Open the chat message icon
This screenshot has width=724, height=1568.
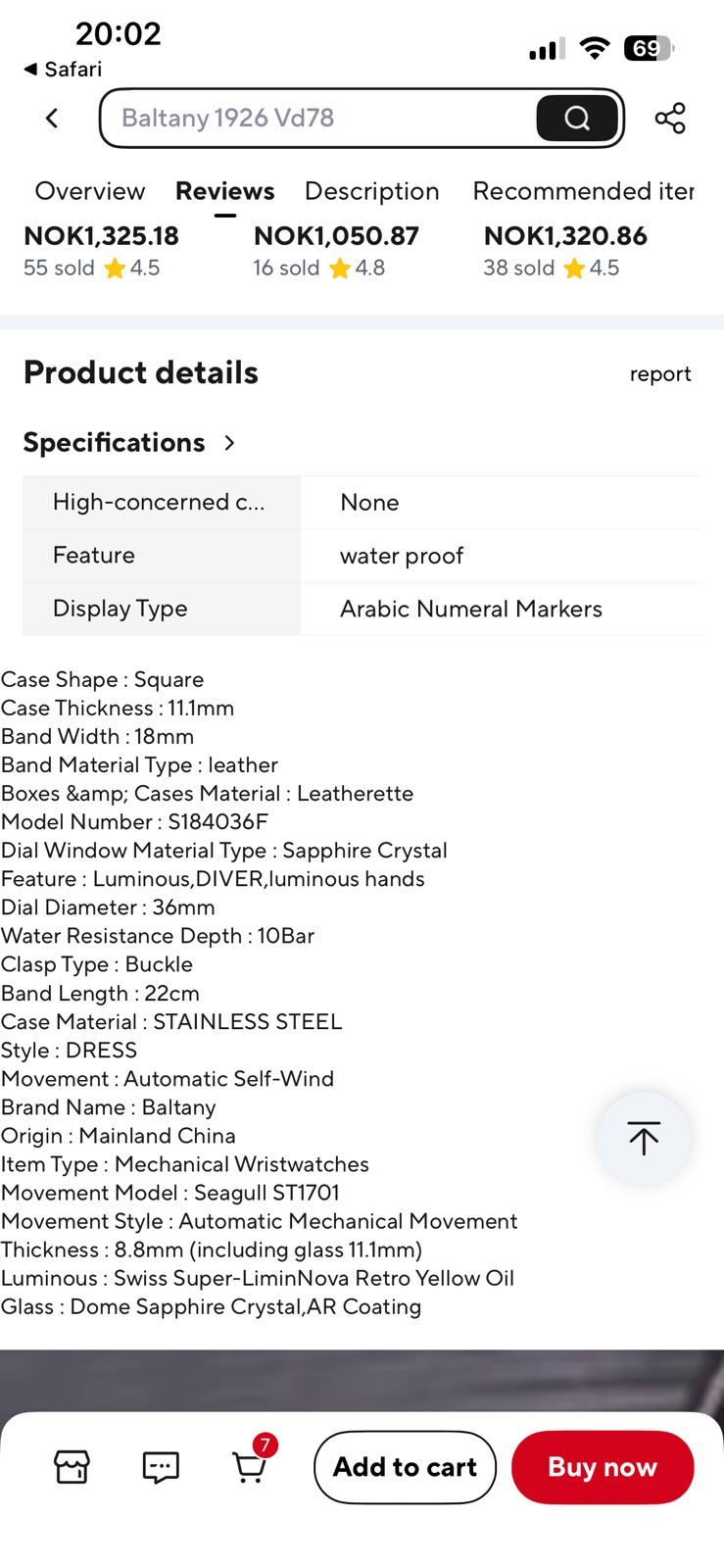pos(161,1467)
